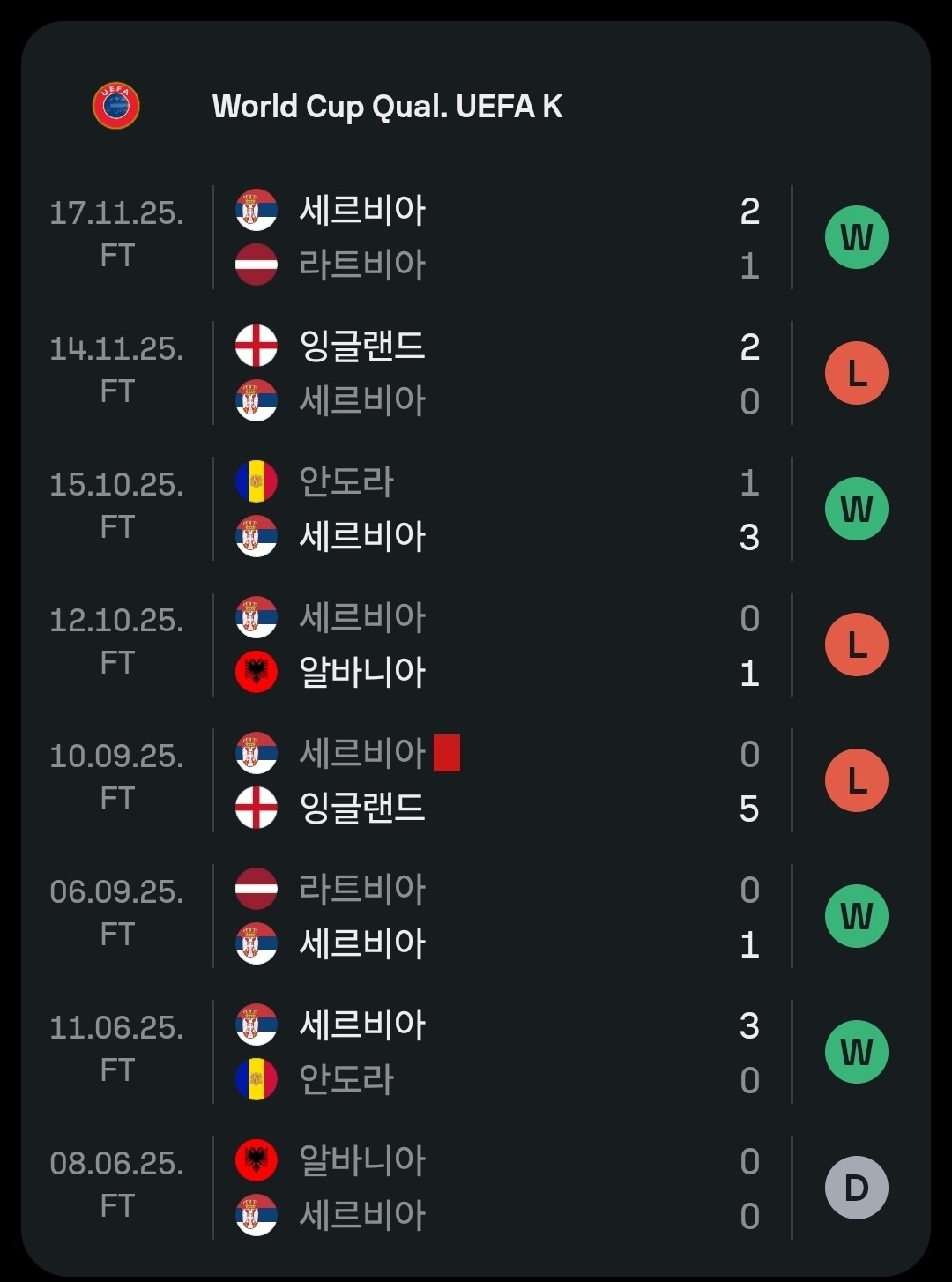The width and height of the screenshot is (952, 1282).
Task: Open 잉글랜드 team name in 14.11.25 match
Action: click(362, 346)
